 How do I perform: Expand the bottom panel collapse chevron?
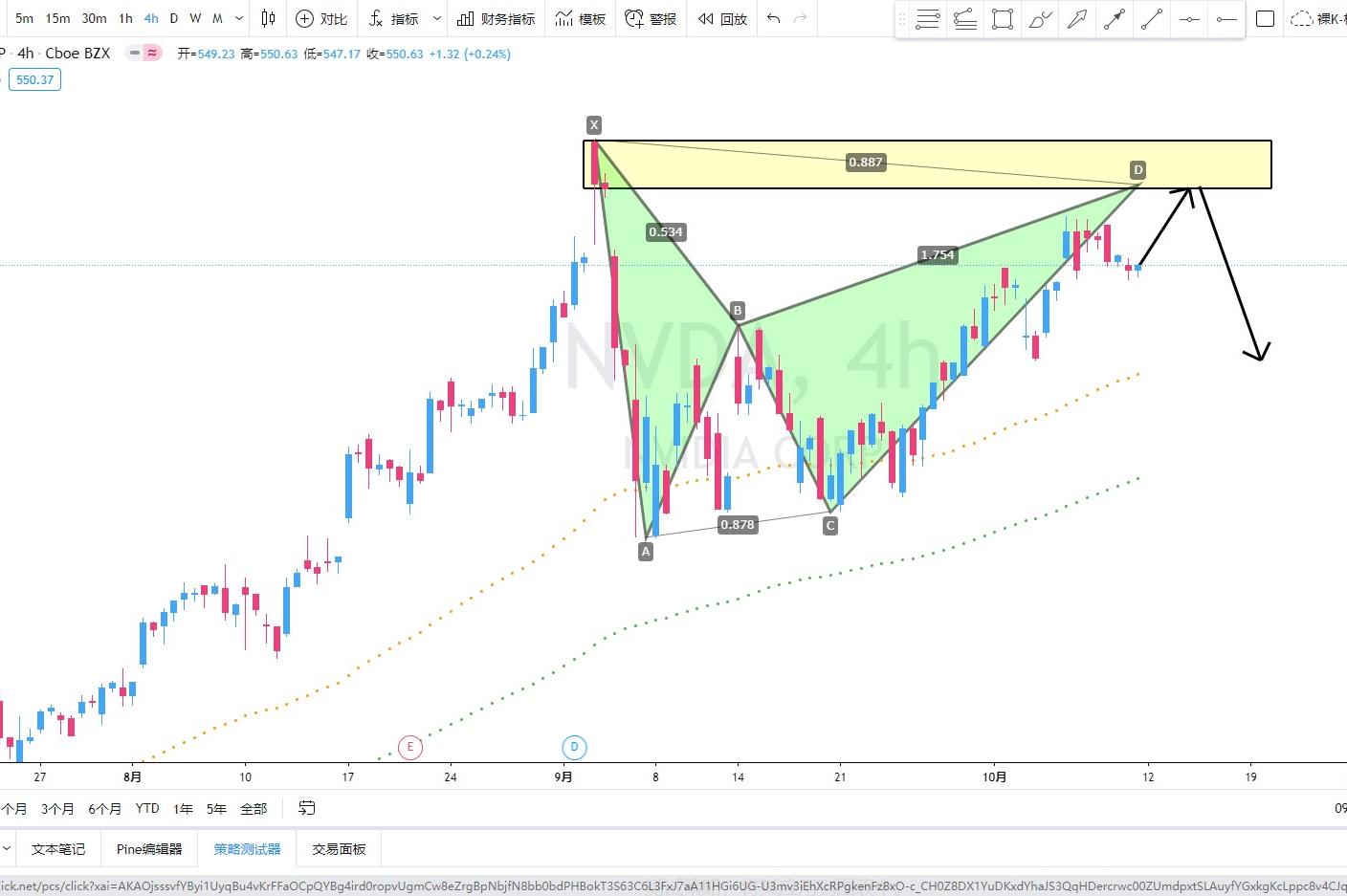[x=6, y=848]
